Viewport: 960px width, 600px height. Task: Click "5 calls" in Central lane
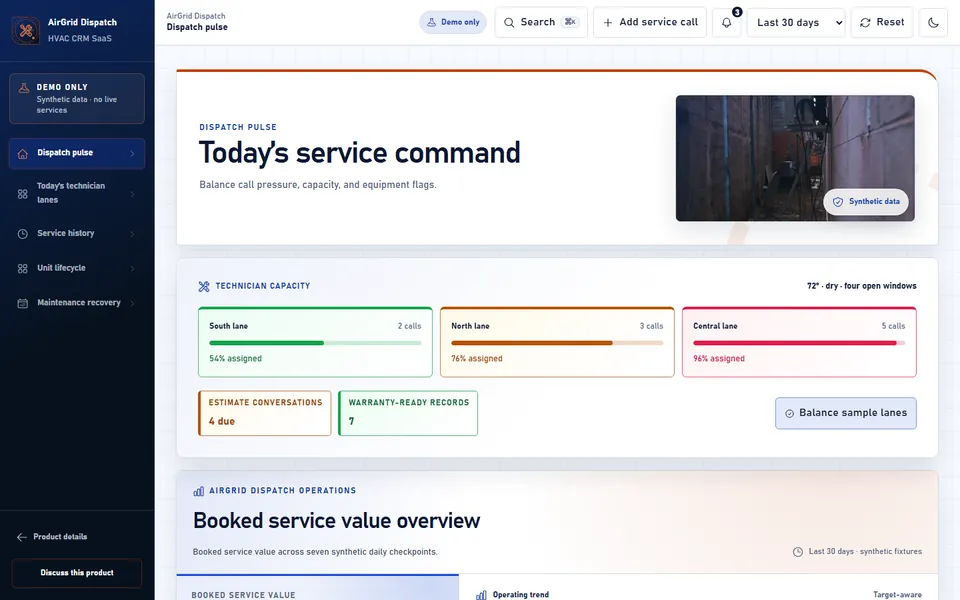pos(893,326)
